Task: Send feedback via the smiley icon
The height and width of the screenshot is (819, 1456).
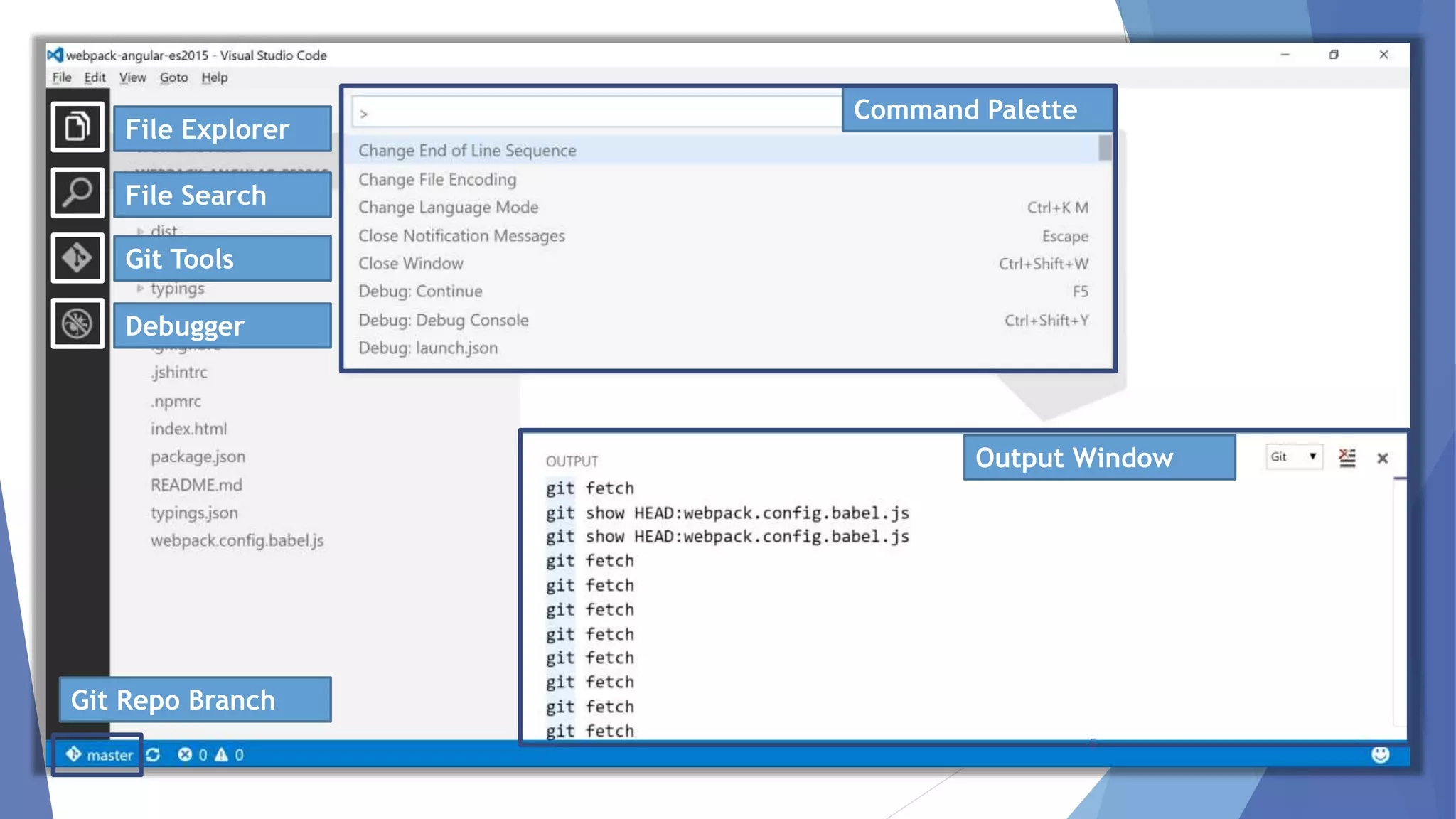Action: 1380,755
